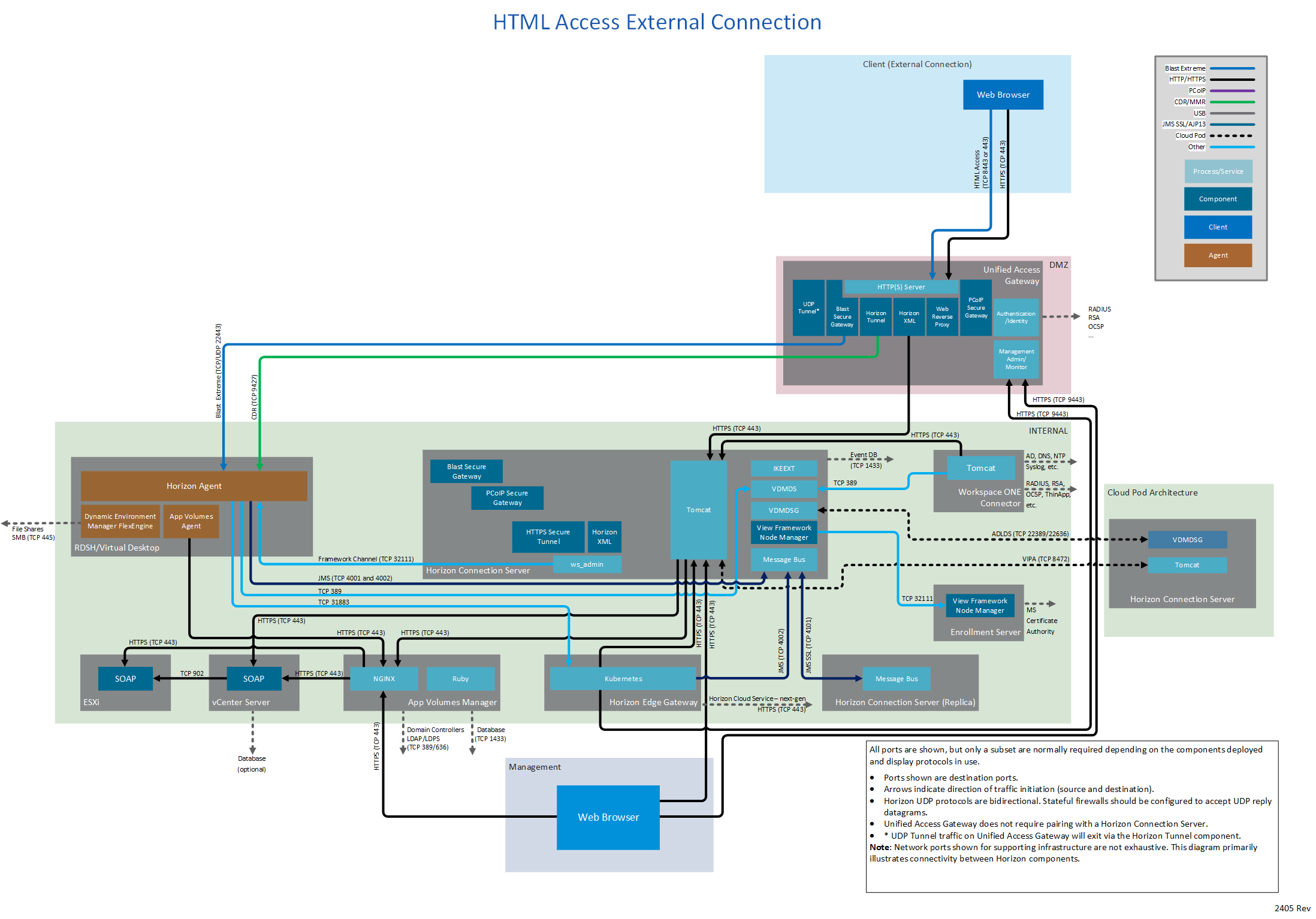Select the Ruby process box
This screenshot has height=919, width=1316.
click(x=460, y=679)
